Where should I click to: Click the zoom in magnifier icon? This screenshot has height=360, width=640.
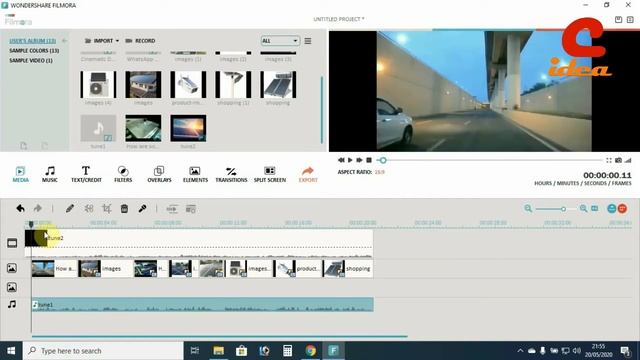click(583, 209)
